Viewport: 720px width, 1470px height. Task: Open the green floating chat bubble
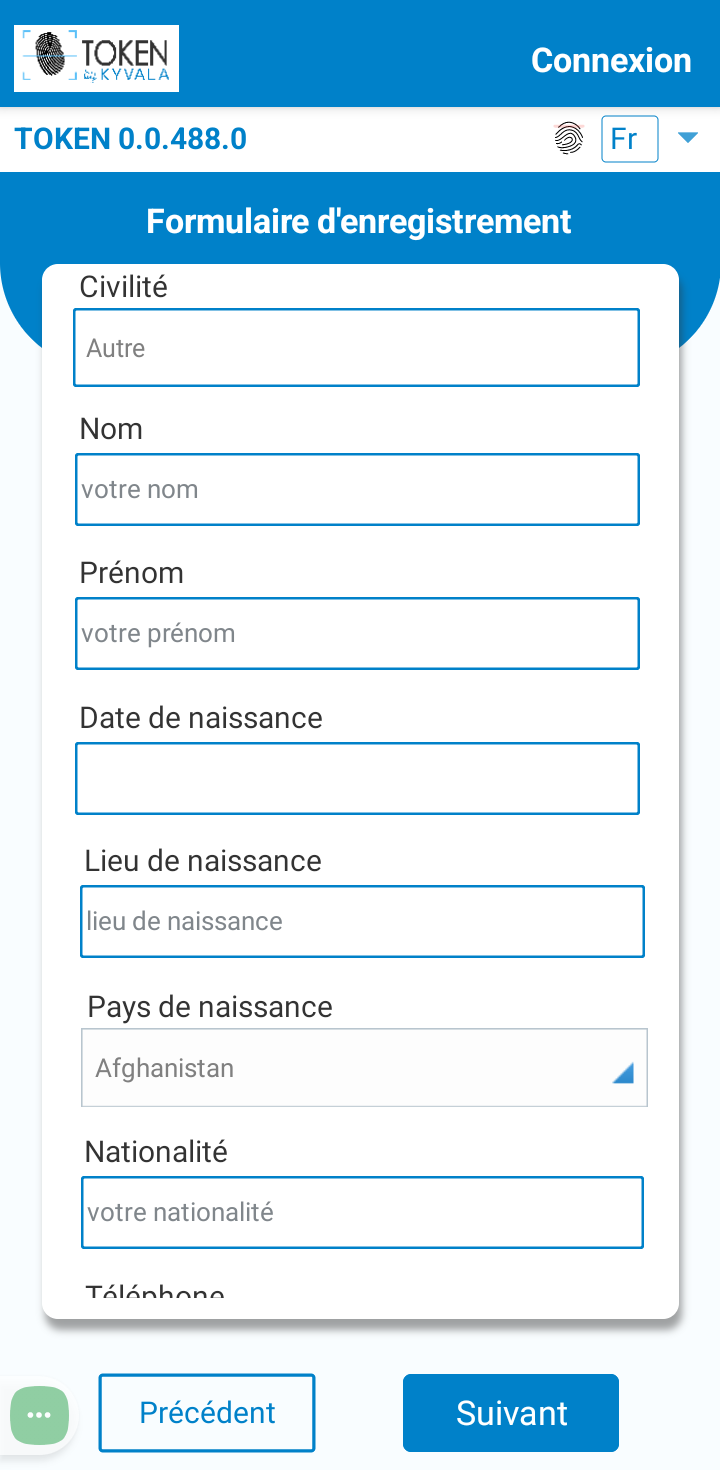pos(40,1415)
